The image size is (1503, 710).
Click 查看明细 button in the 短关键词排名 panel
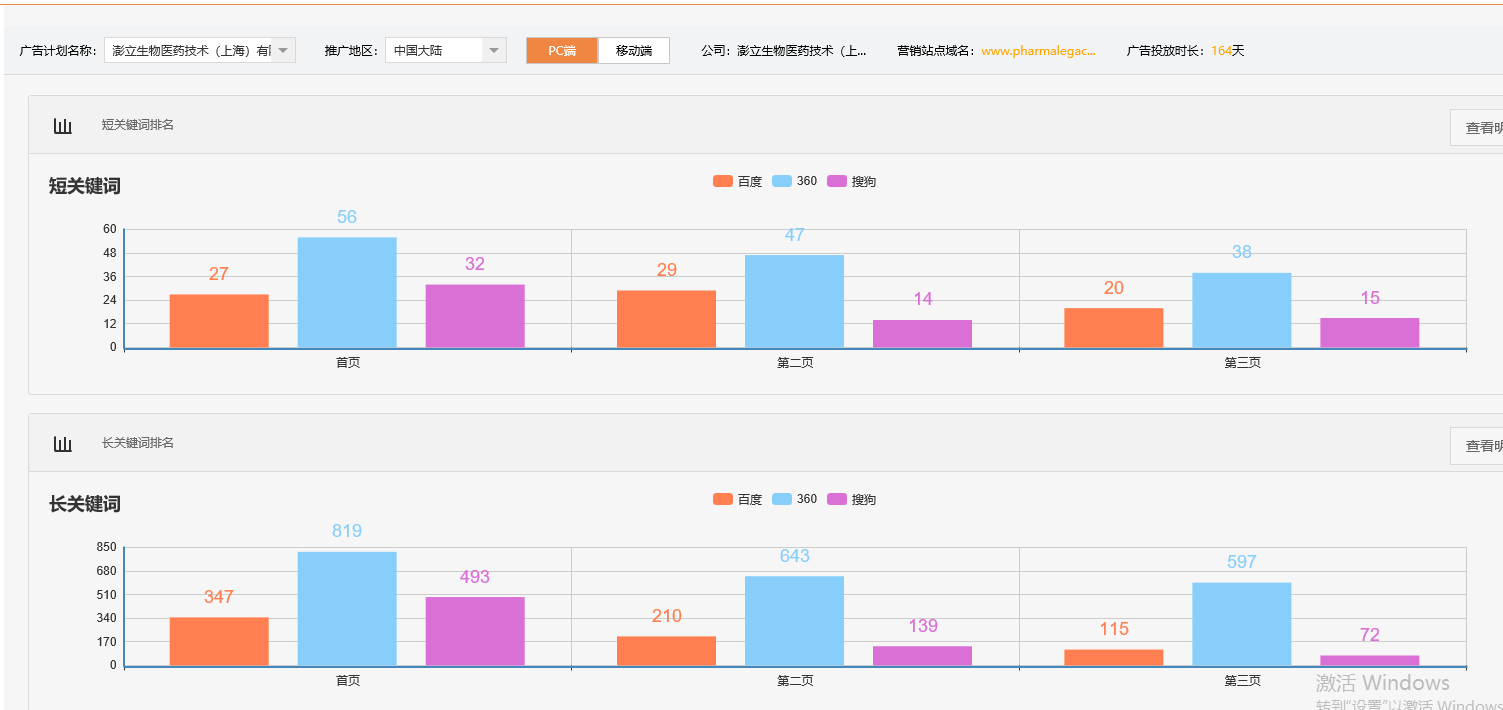tap(1478, 128)
